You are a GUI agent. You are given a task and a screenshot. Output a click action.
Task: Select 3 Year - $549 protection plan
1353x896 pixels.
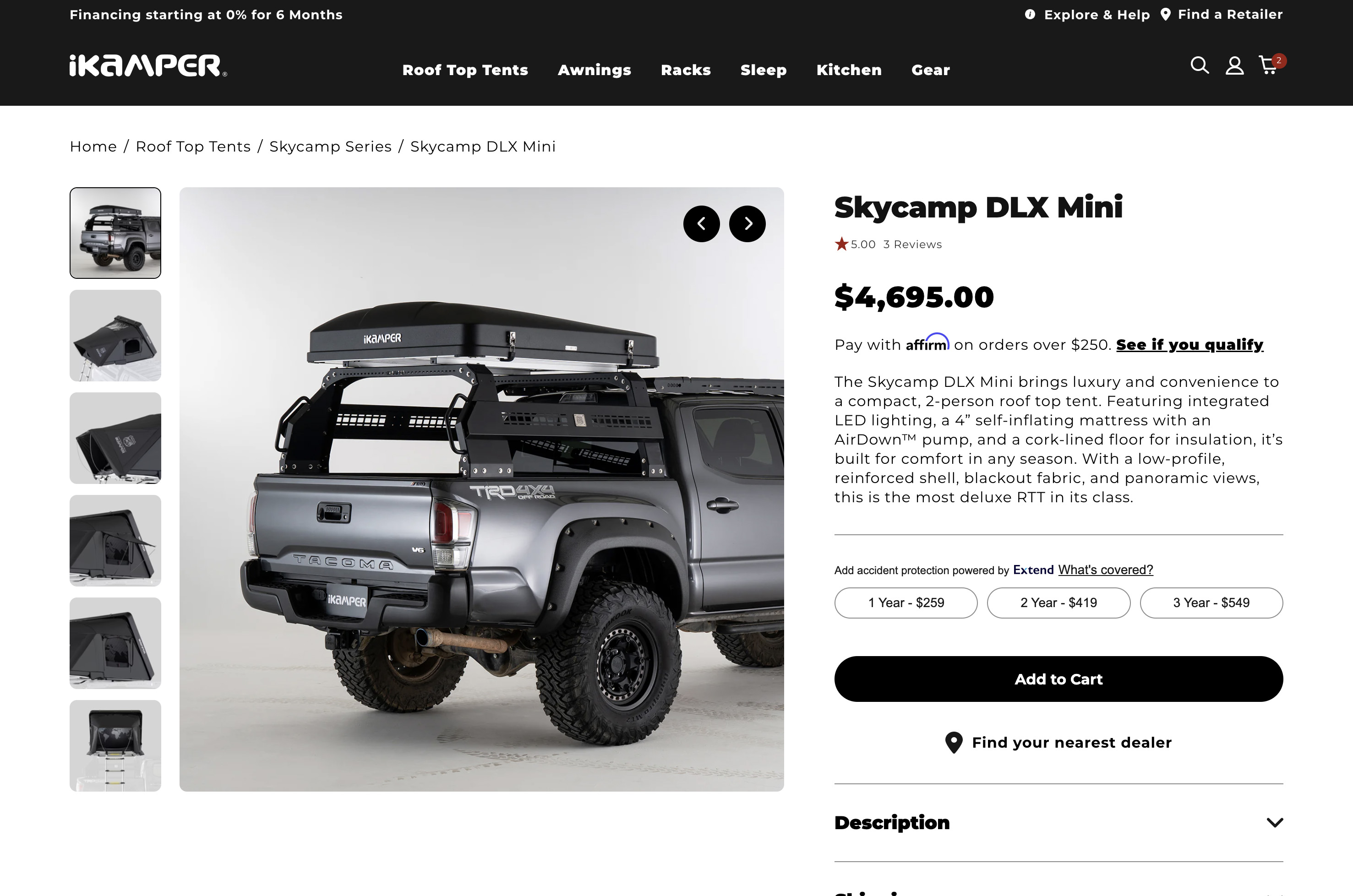pos(1211,603)
